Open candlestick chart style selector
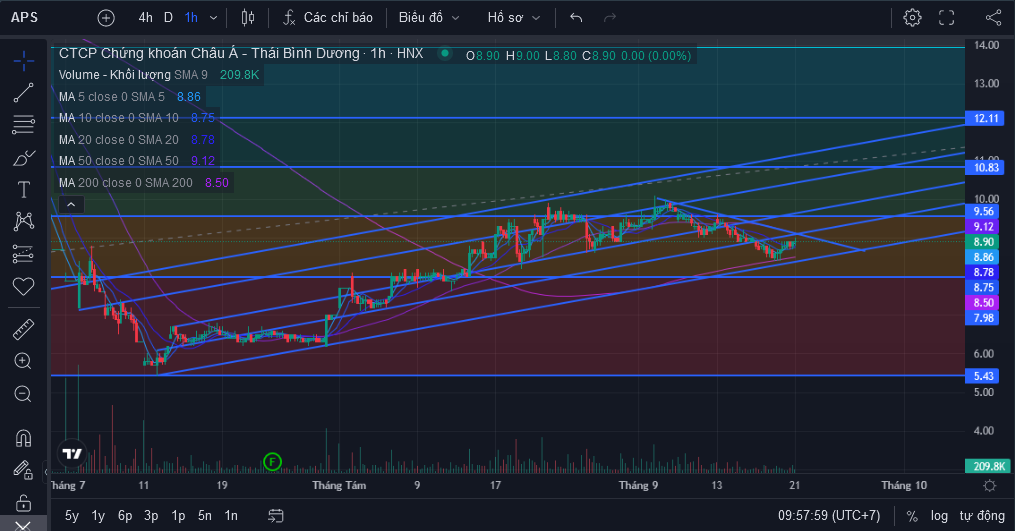The width and height of the screenshot is (1015, 531). point(248,17)
